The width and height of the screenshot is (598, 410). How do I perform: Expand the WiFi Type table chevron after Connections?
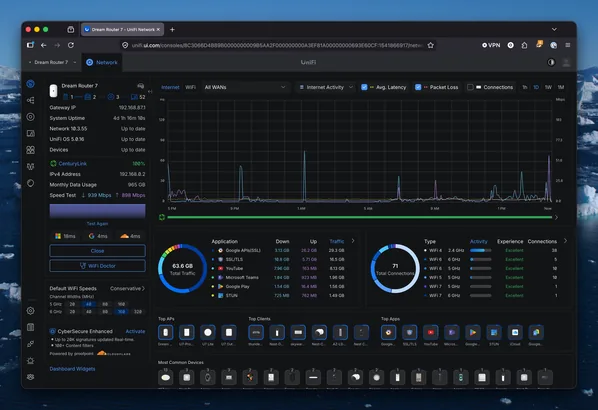coord(565,241)
